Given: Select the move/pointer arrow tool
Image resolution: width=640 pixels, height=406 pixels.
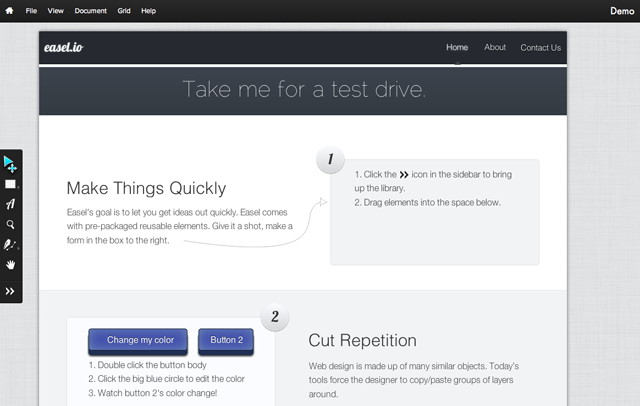Looking at the screenshot, I should [x=10, y=163].
